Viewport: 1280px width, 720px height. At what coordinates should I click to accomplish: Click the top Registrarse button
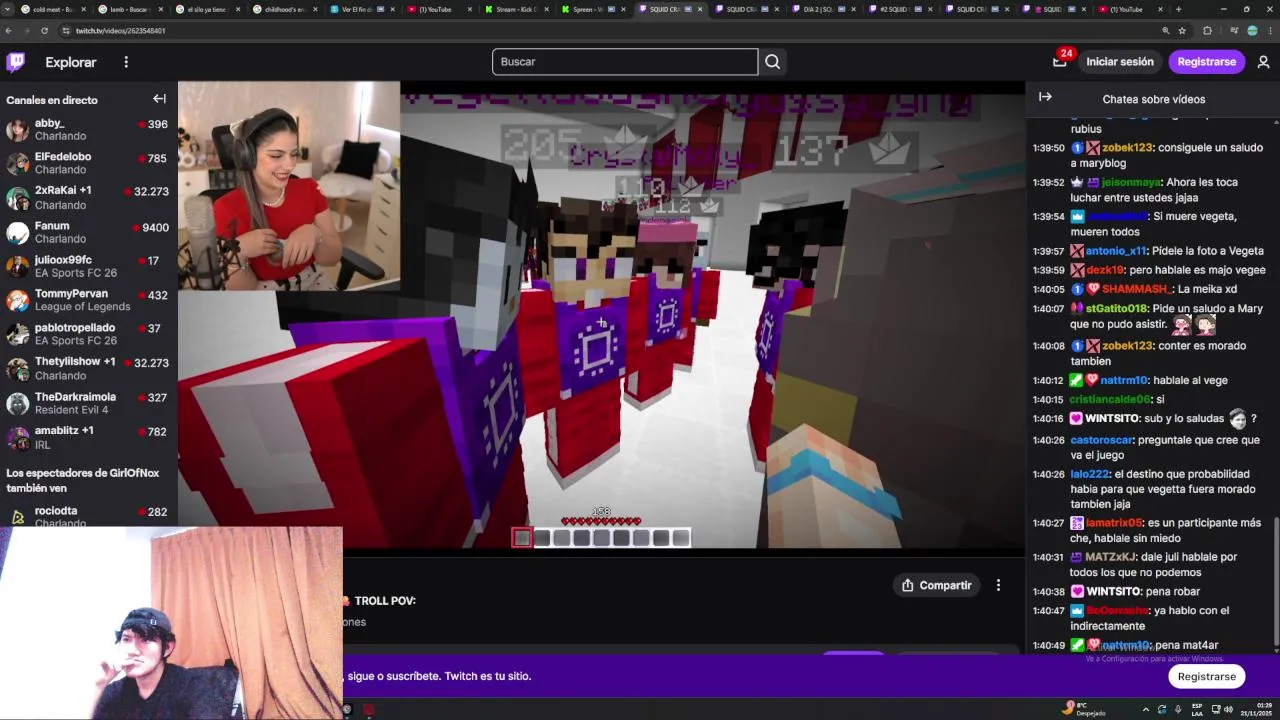tap(1207, 62)
